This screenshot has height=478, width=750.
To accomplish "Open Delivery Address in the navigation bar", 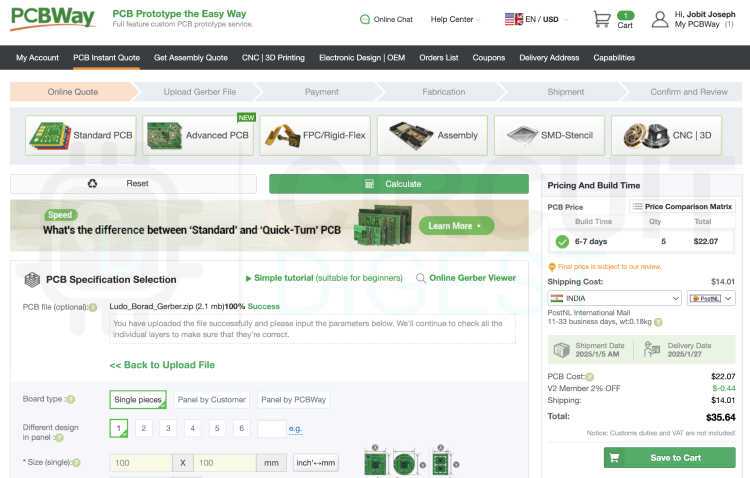I will (549, 58).
